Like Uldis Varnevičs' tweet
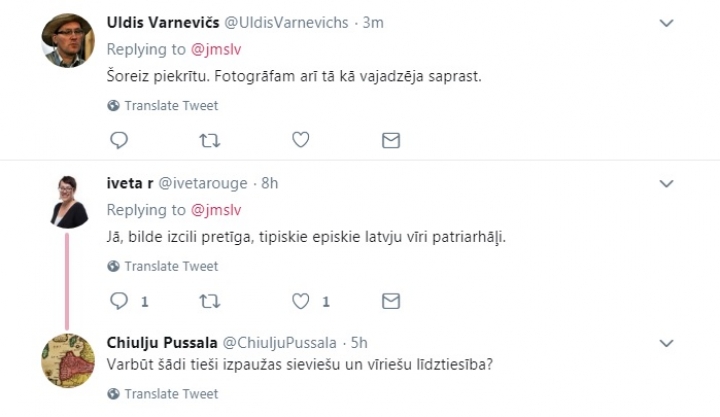The width and height of the screenshot is (720, 417). (300, 140)
